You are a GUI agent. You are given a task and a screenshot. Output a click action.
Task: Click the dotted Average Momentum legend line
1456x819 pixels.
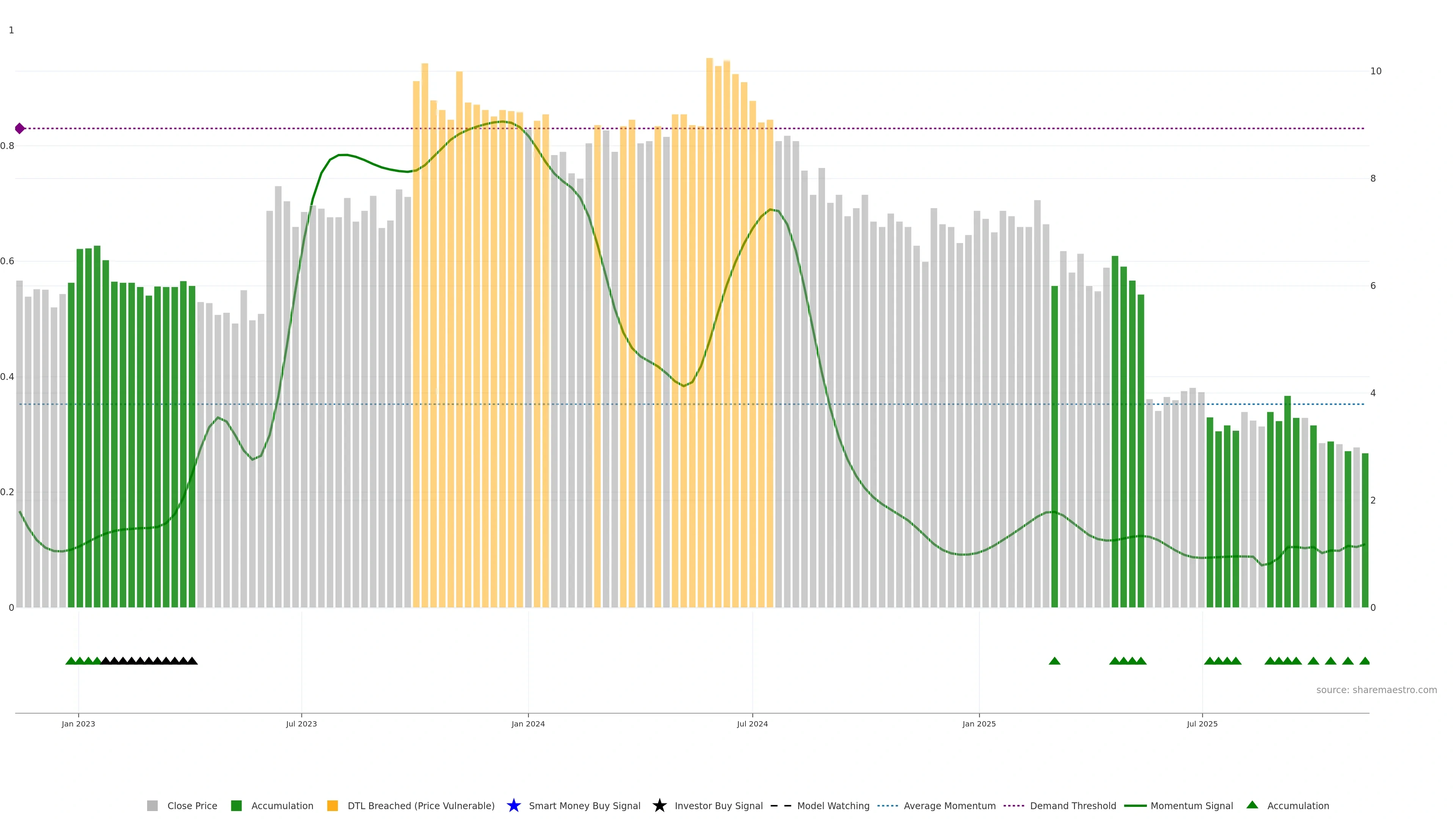887,805
